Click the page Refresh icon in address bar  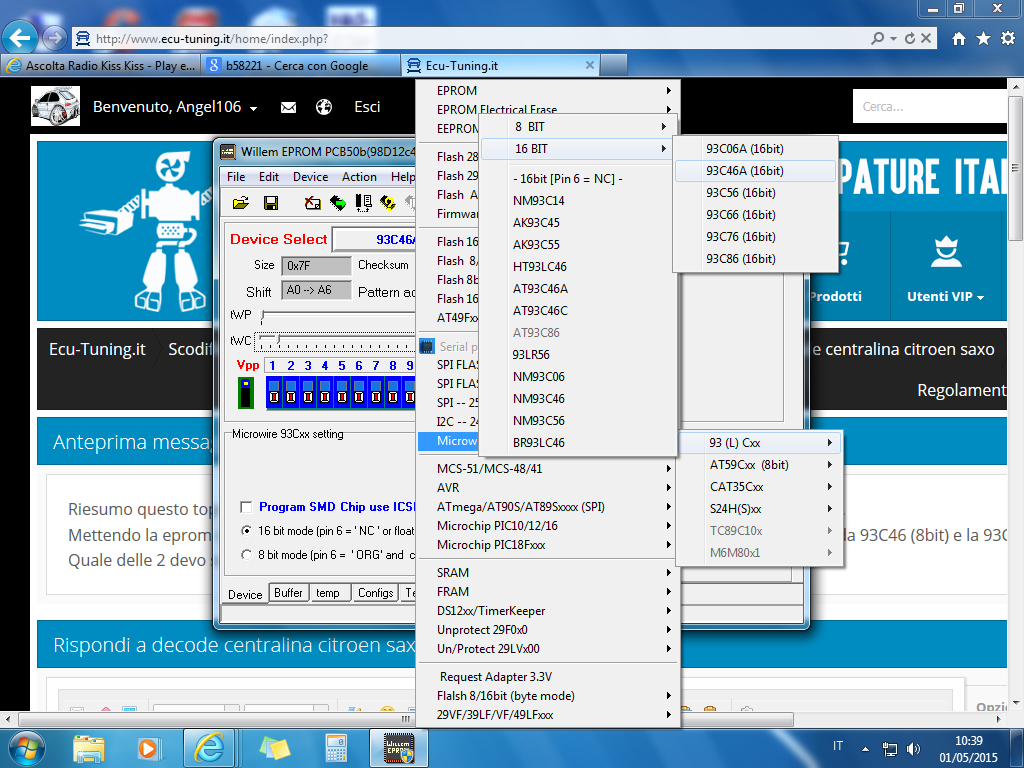910,39
